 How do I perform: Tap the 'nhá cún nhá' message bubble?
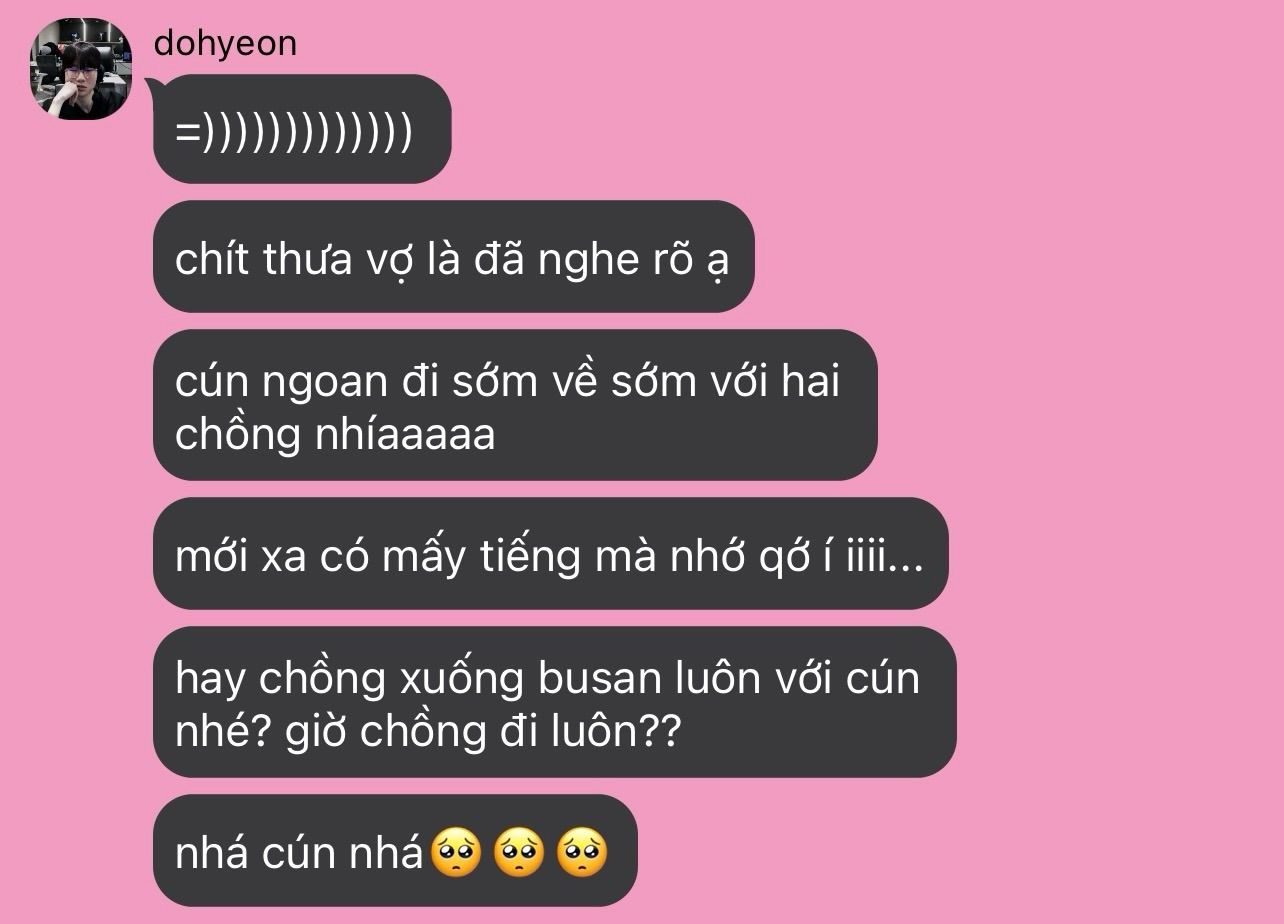tap(395, 851)
